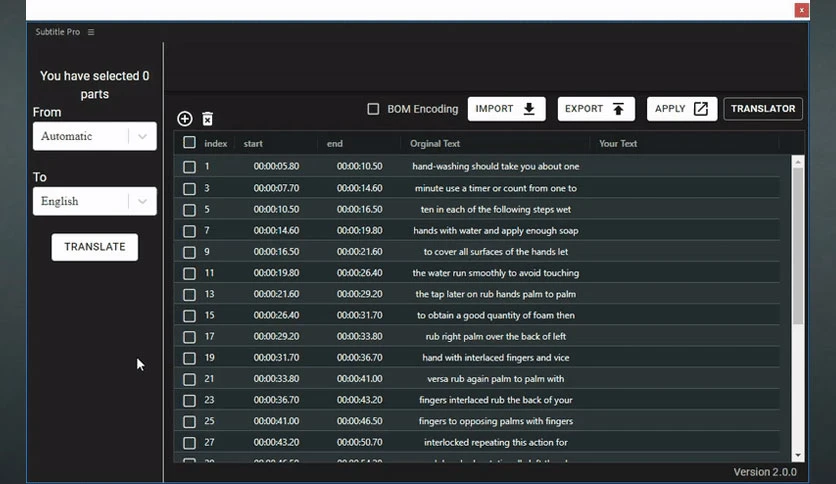
Task: Click start time 00:00:43.20 in row 27
Action: click(x=276, y=442)
